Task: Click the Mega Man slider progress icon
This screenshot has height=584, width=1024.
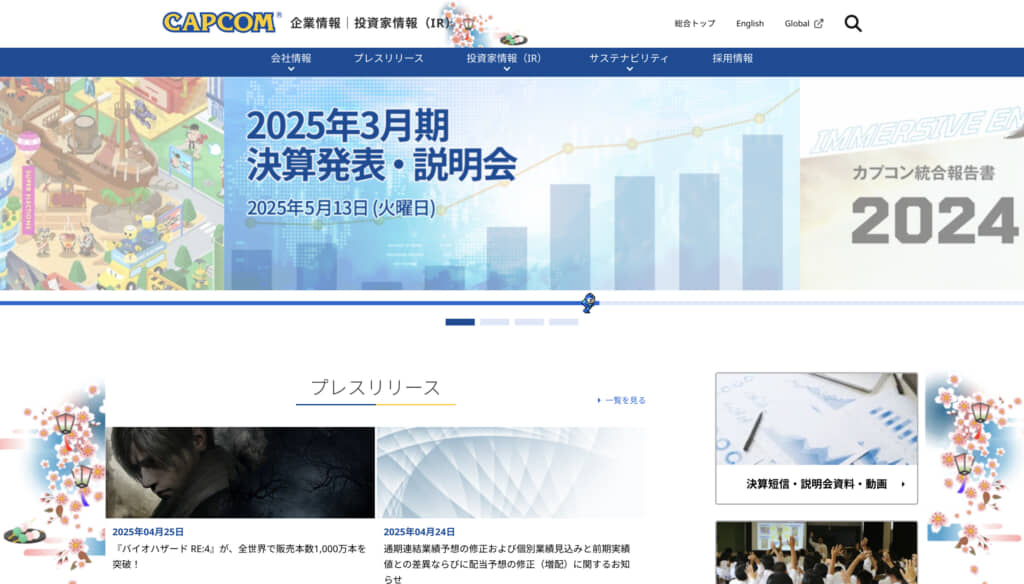Action: (x=589, y=303)
